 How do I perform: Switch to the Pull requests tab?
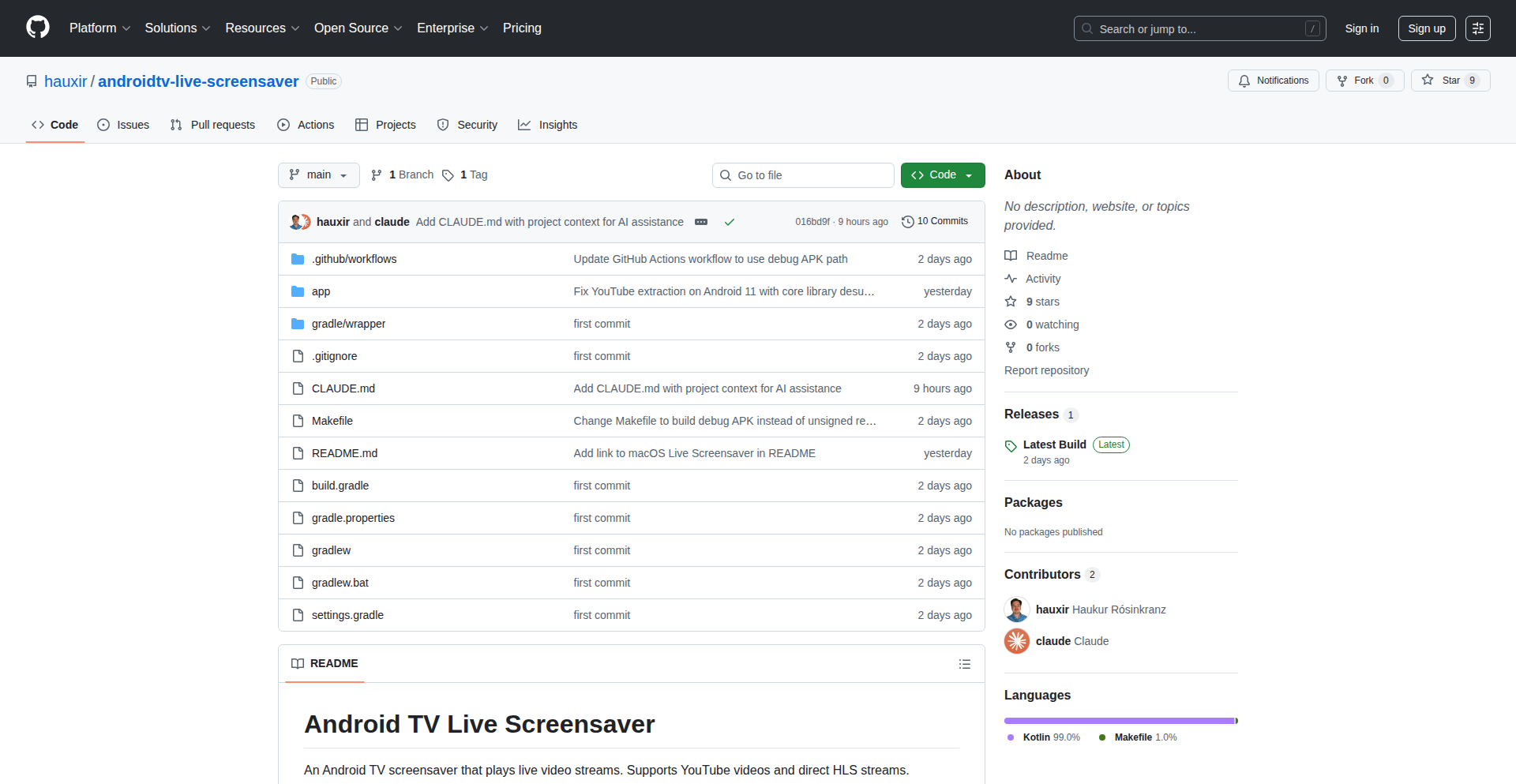212,125
